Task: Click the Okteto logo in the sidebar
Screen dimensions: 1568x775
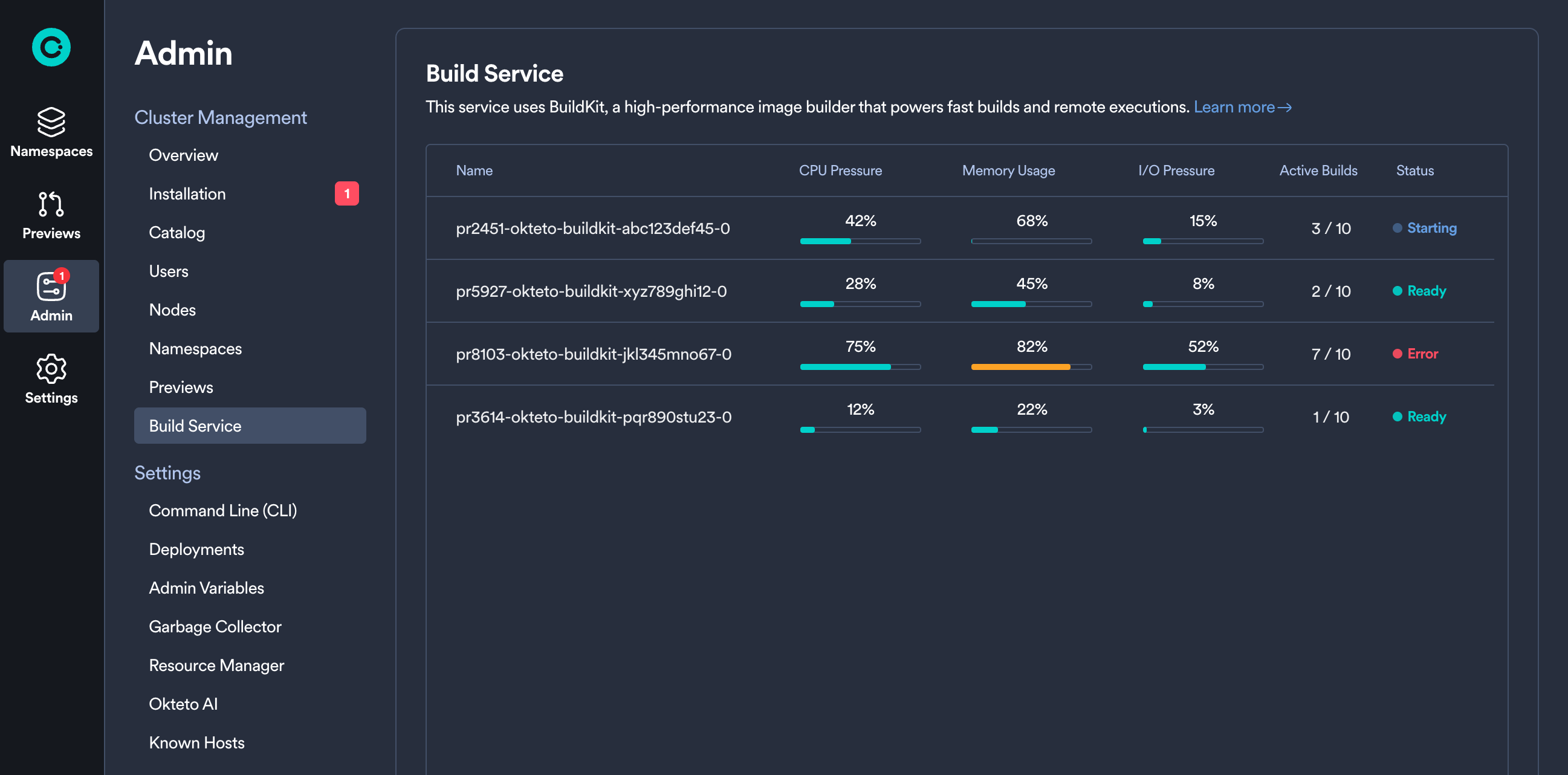Action: (51, 47)
